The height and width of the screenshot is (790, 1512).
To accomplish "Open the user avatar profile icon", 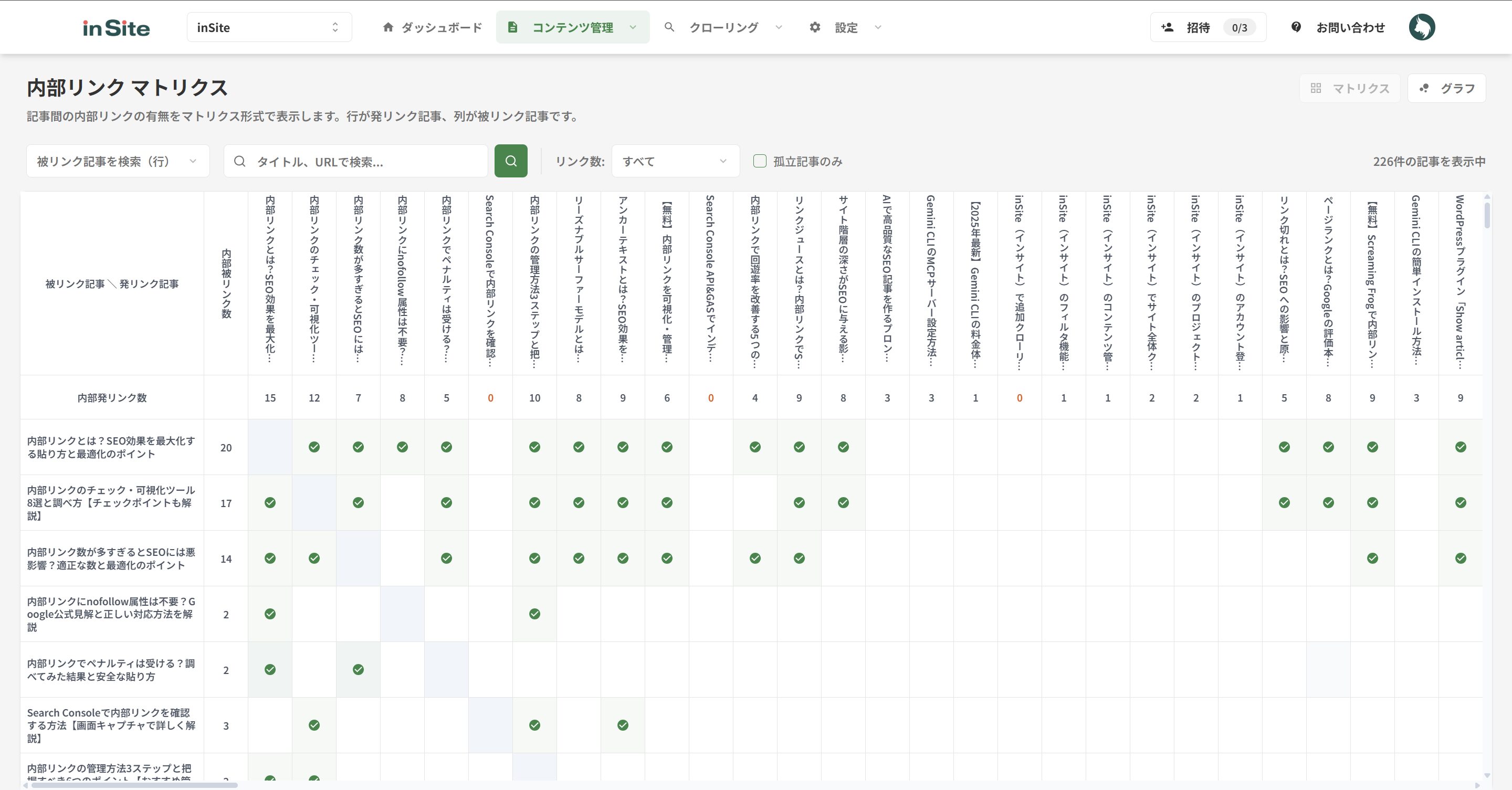I will (x=1422, y=27).
